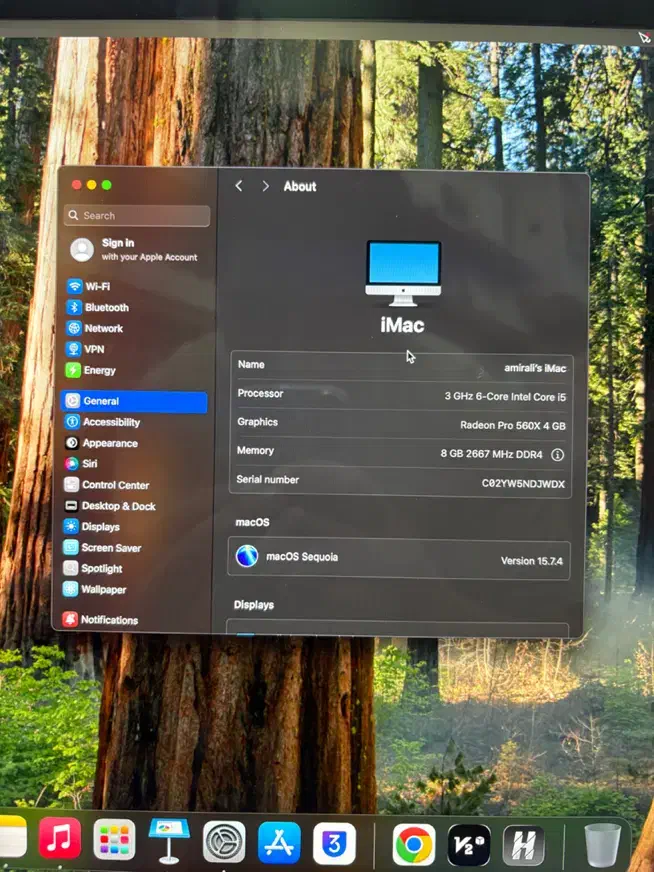Open Control Center settings

pos(107,485)
